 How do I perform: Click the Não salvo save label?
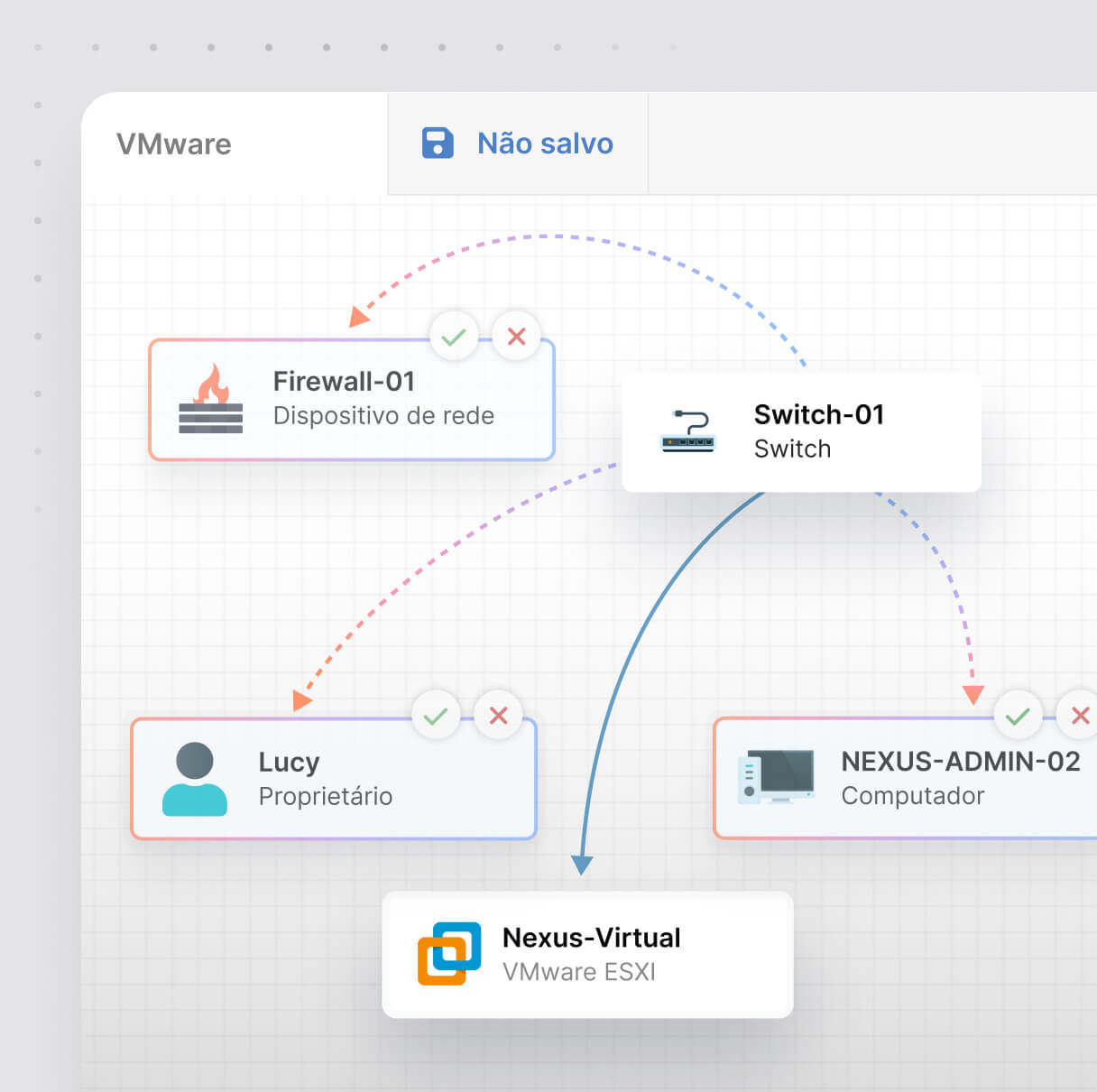point(545,143)
